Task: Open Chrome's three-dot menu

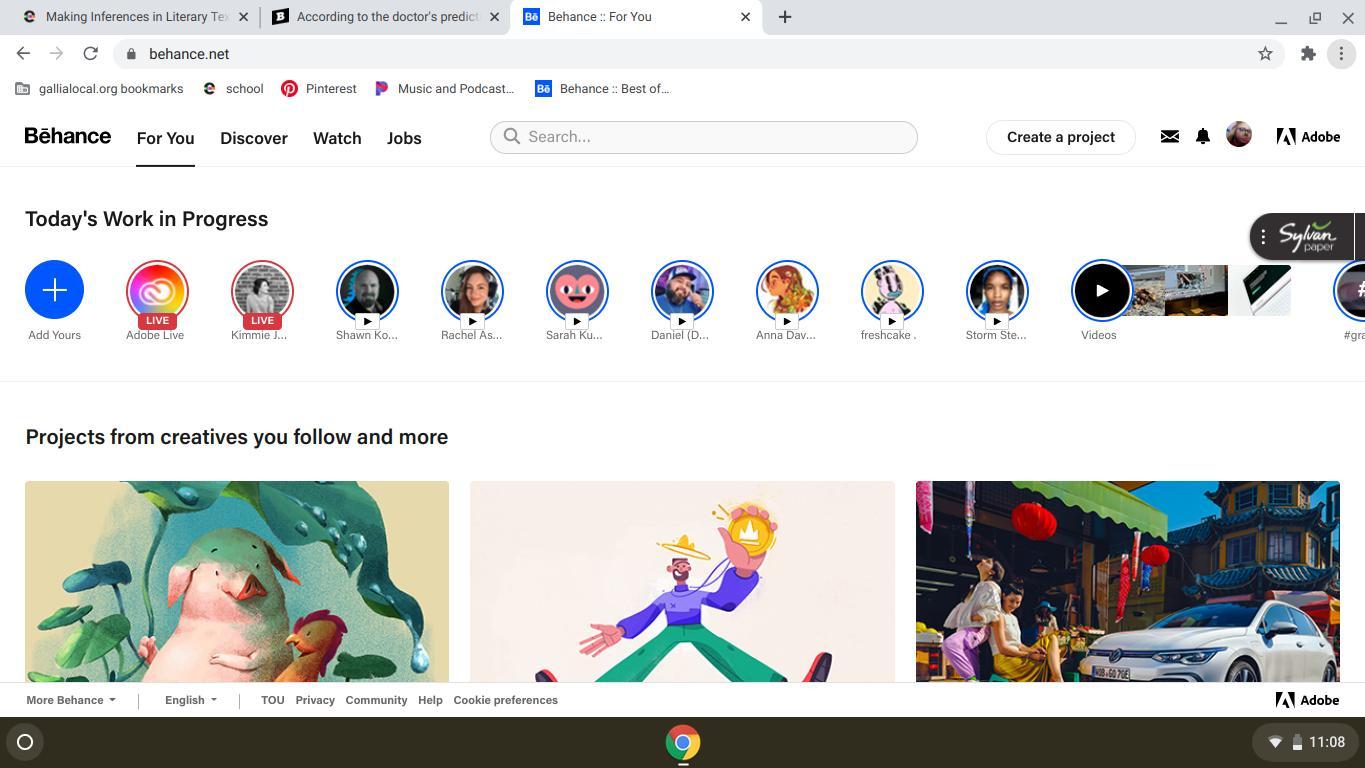Action: pos(1341,54)
